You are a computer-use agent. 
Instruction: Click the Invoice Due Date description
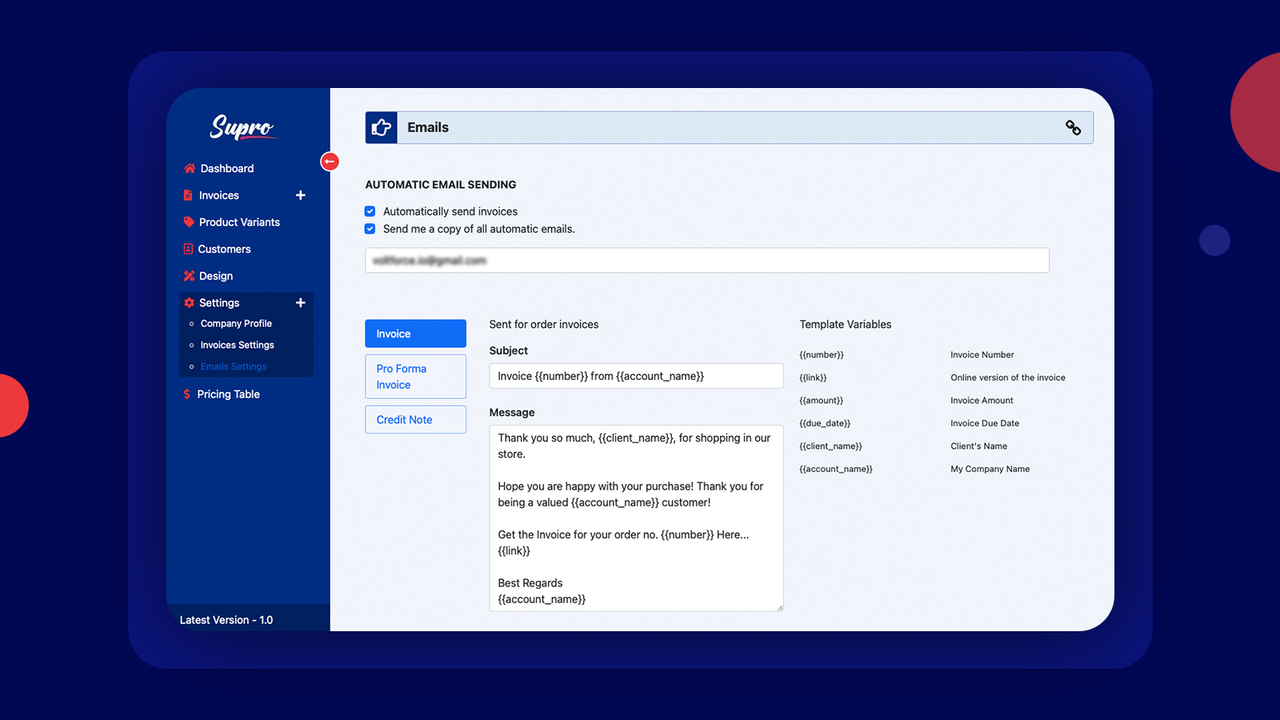point(985,423)
